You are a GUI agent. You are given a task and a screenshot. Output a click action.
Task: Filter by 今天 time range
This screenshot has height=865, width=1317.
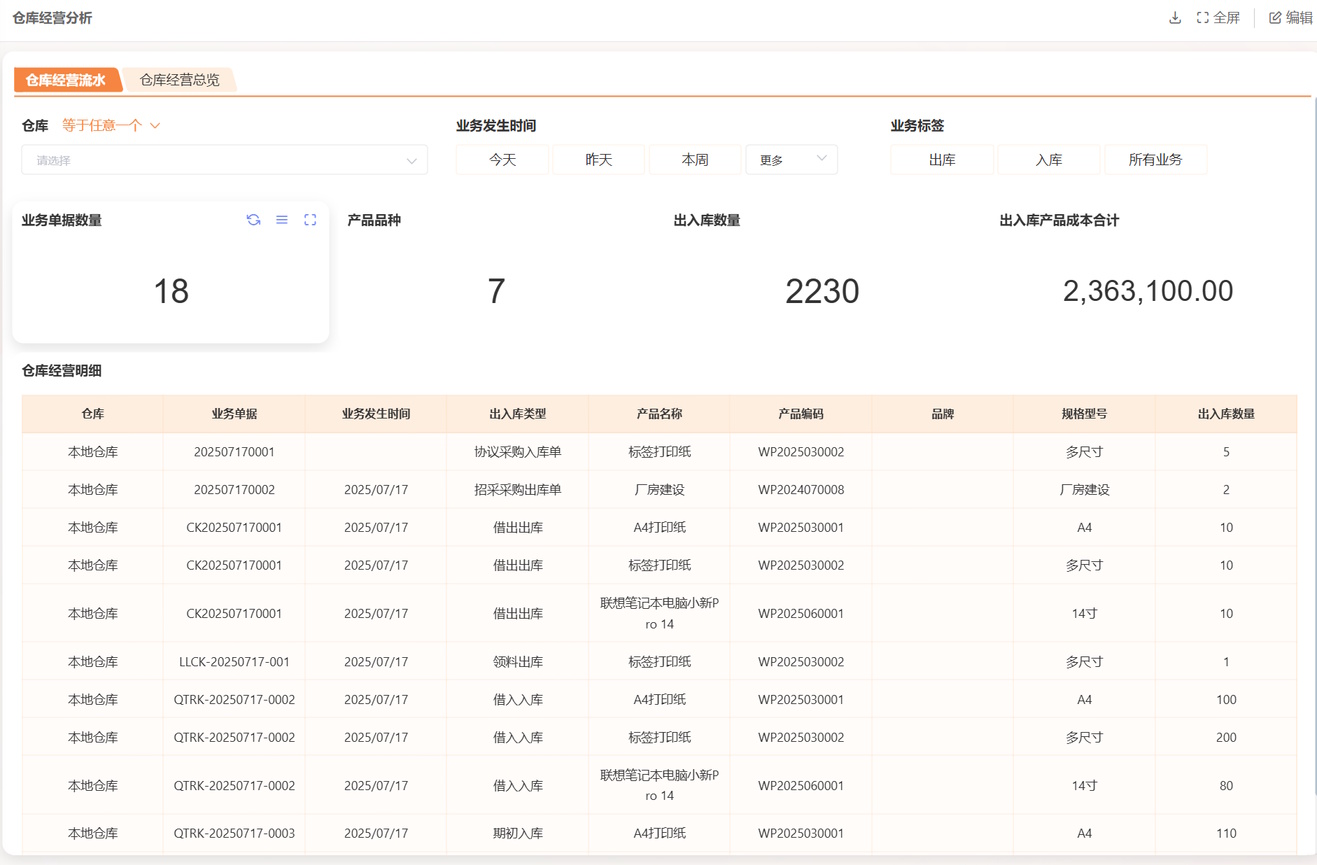pyautogui.click(x=502, y=160)
